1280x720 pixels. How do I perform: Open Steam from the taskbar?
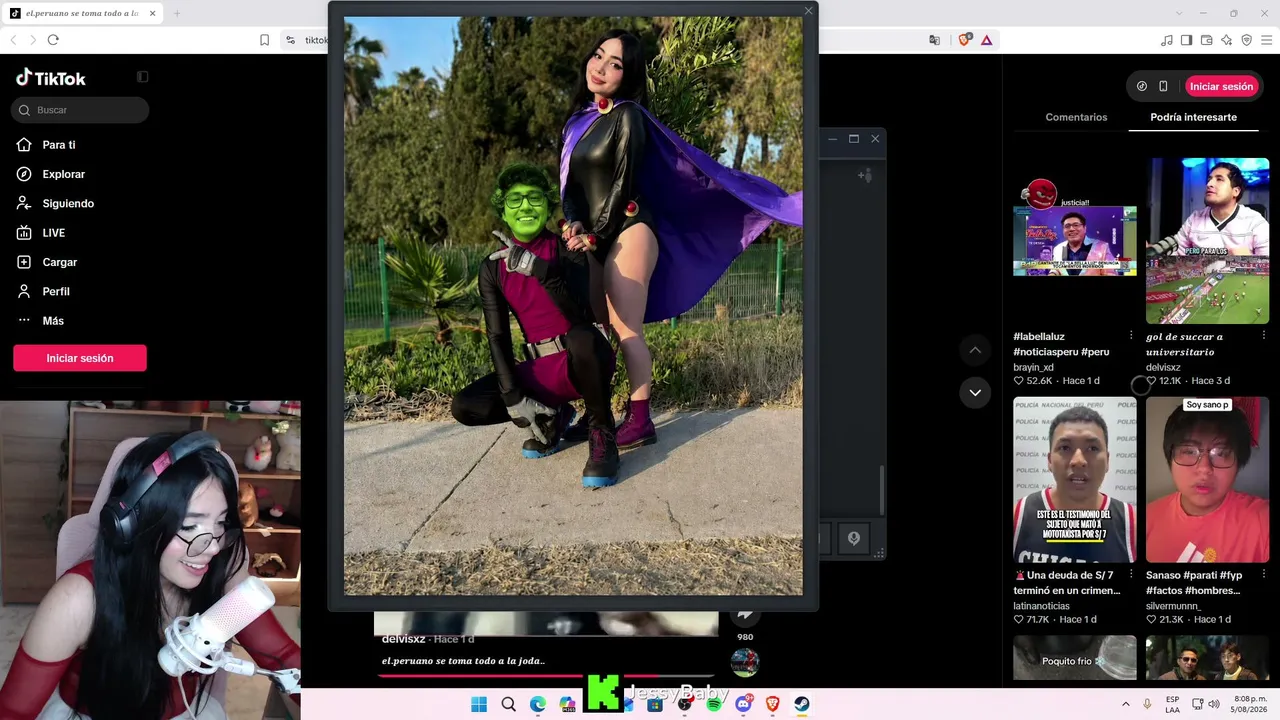pos(801,704)
